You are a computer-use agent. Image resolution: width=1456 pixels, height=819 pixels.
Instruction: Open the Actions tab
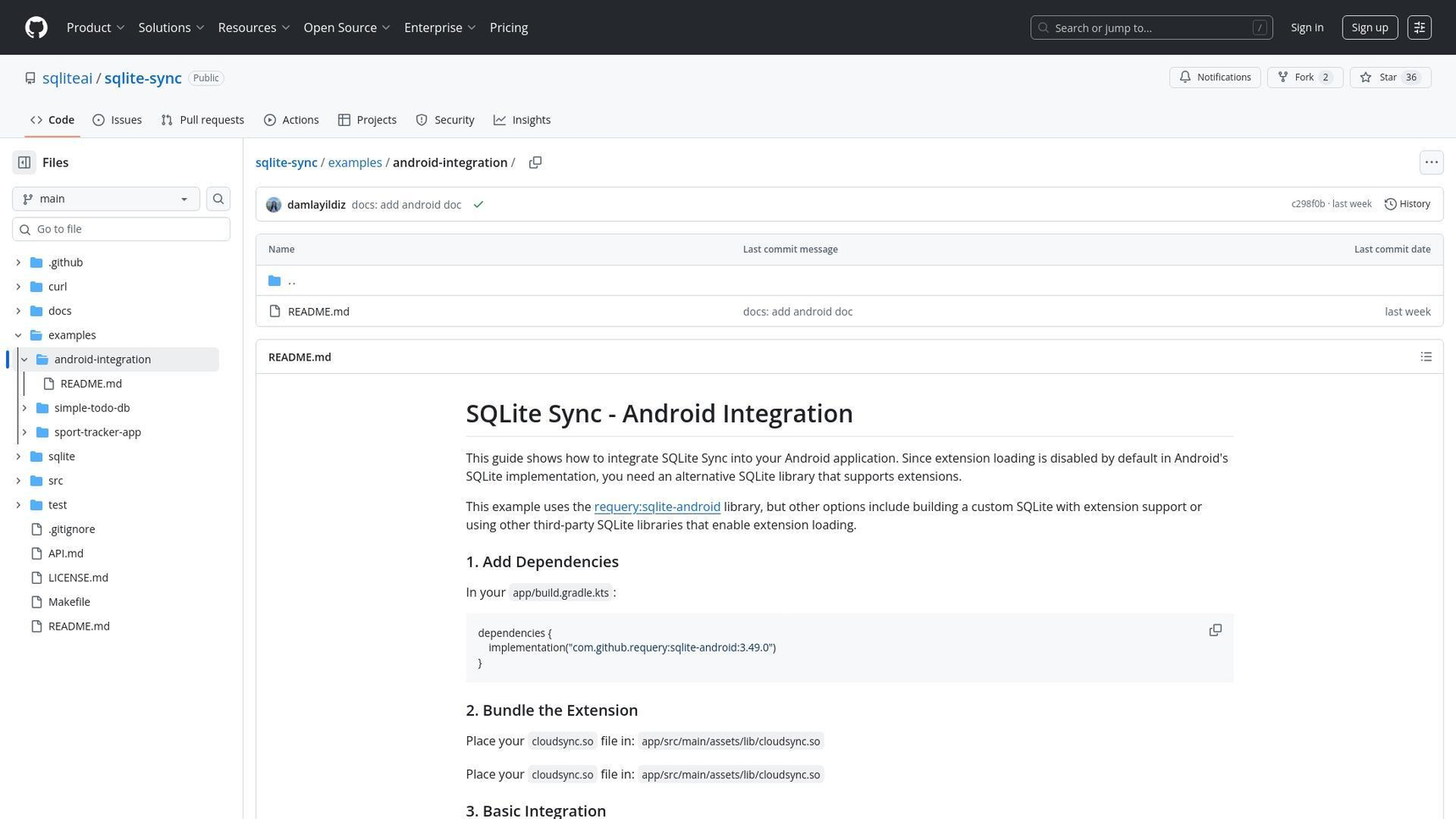291,120
